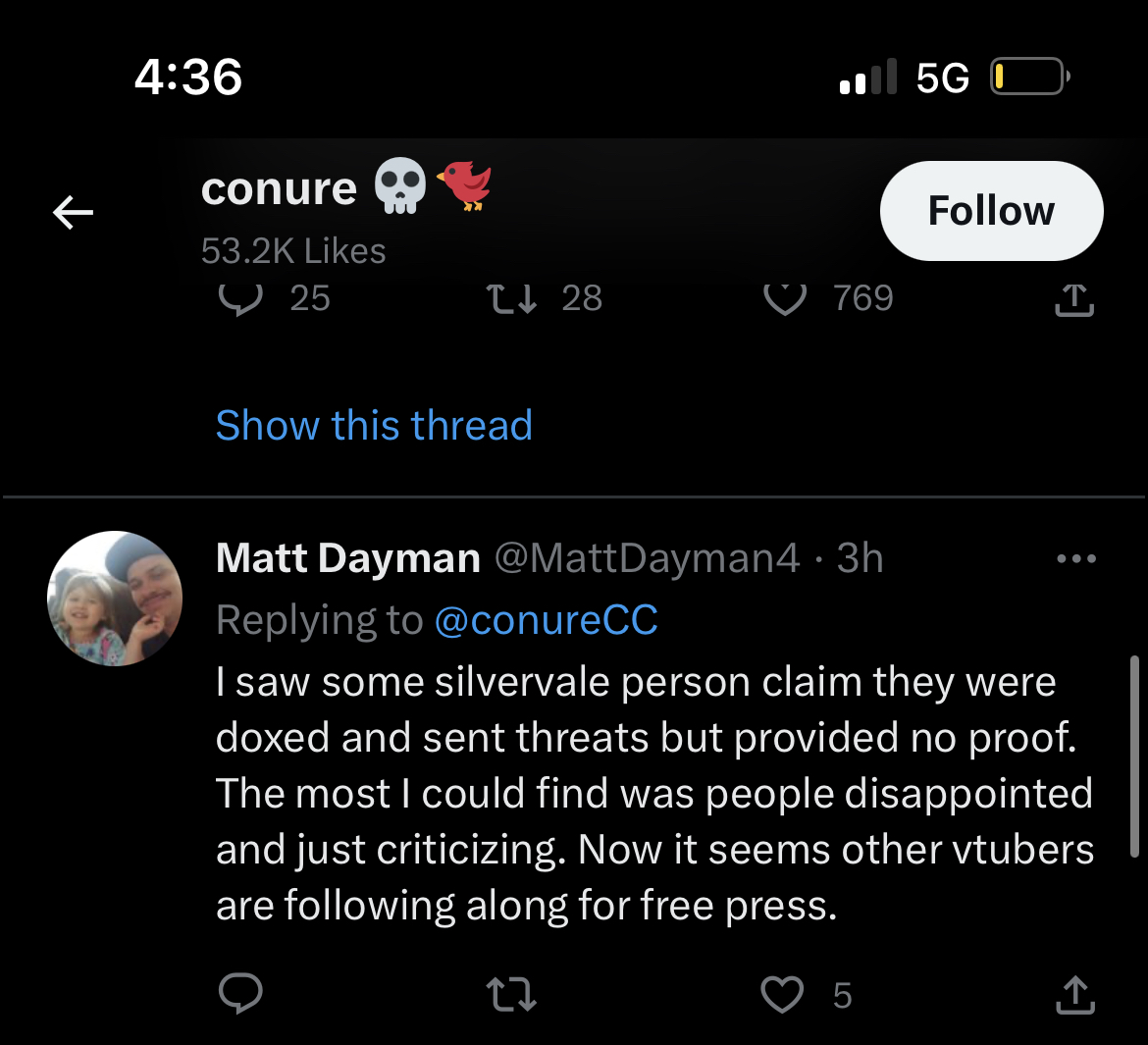This screenshot has width=1148, height=1045.
Task: Reply to Matt Dayman's tweet
Action: point(240,993)
